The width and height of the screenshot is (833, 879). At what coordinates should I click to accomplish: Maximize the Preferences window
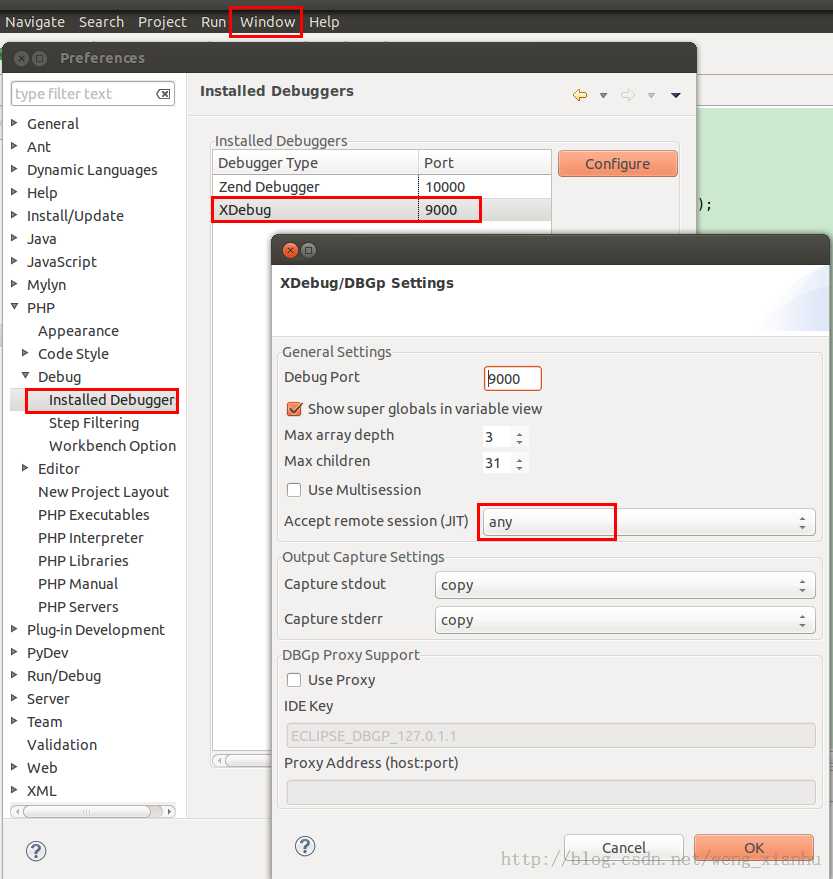(39, 58)
